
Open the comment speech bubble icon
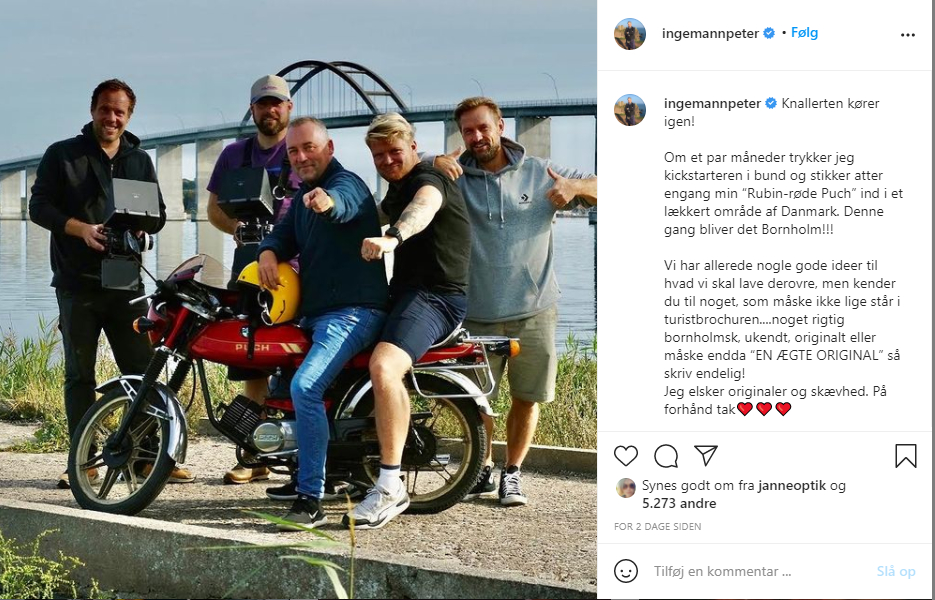(665, 456)
